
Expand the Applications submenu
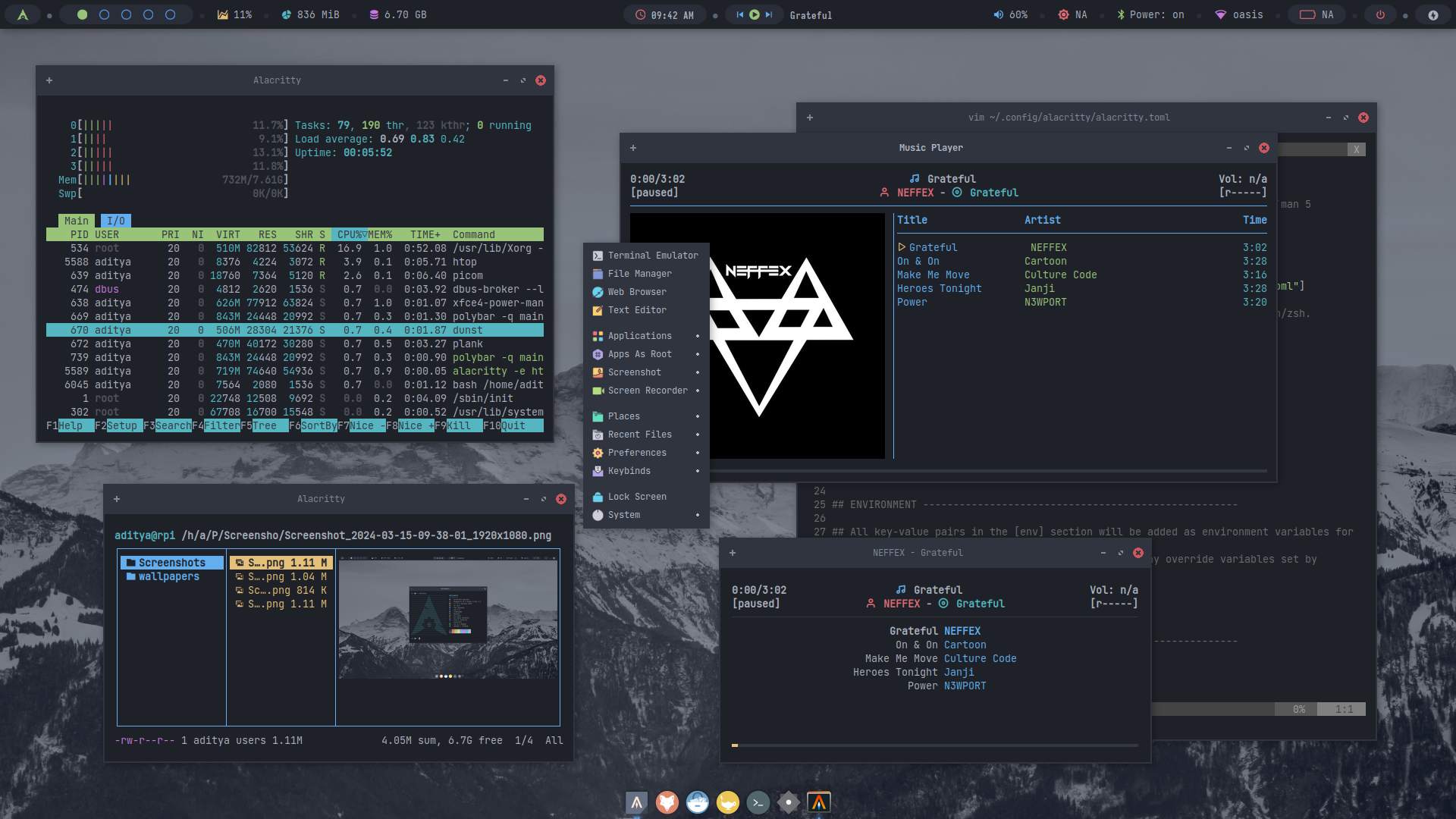tap(639, 336)
